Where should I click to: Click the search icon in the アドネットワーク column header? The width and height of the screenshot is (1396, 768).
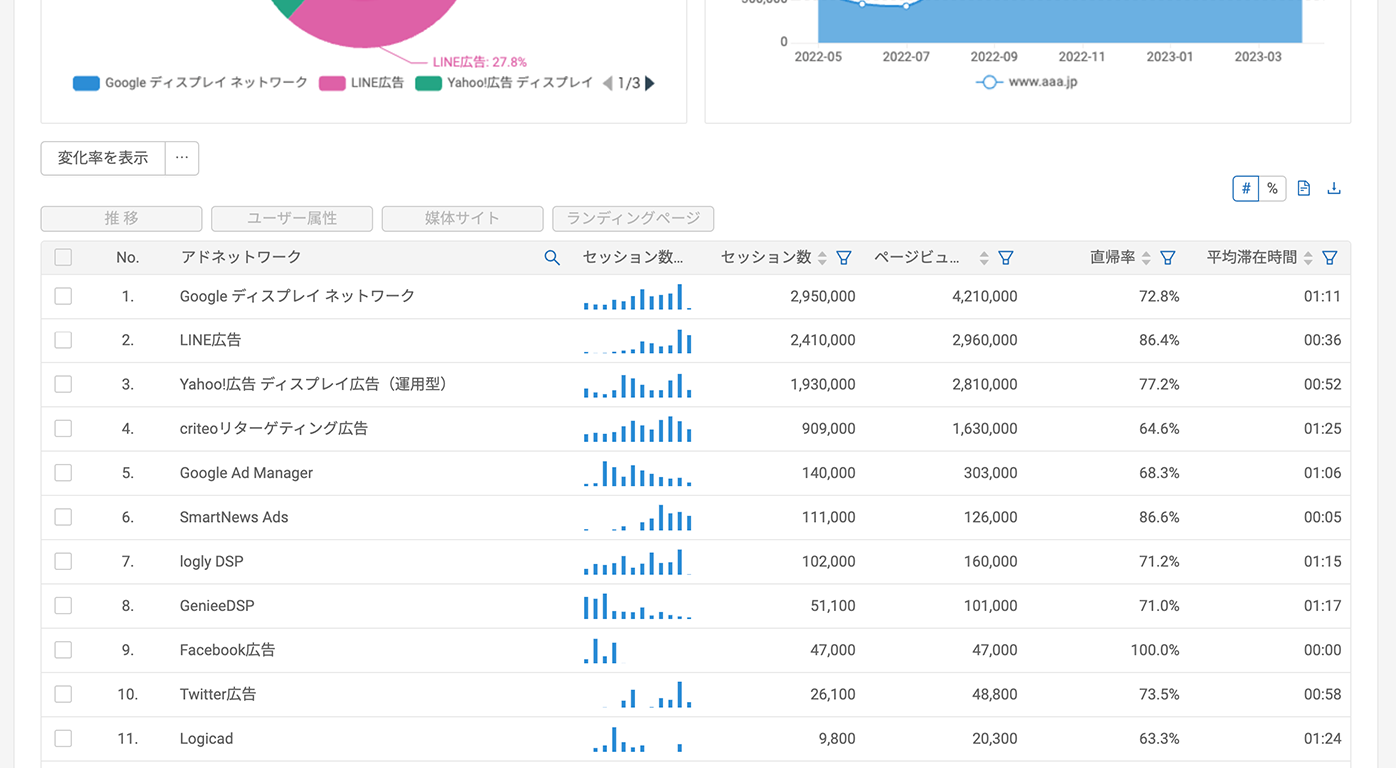click(552, 258)
